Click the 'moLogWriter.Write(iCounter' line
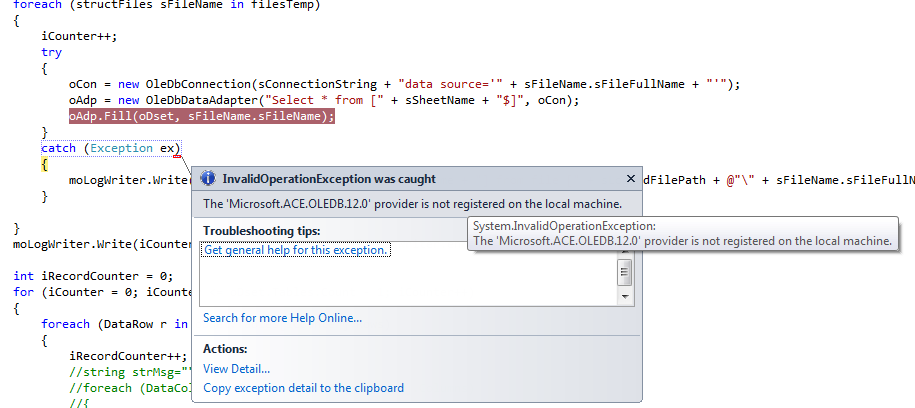This screenshot has width=915, height=408. pyautogui.click(x=103, y=243)
